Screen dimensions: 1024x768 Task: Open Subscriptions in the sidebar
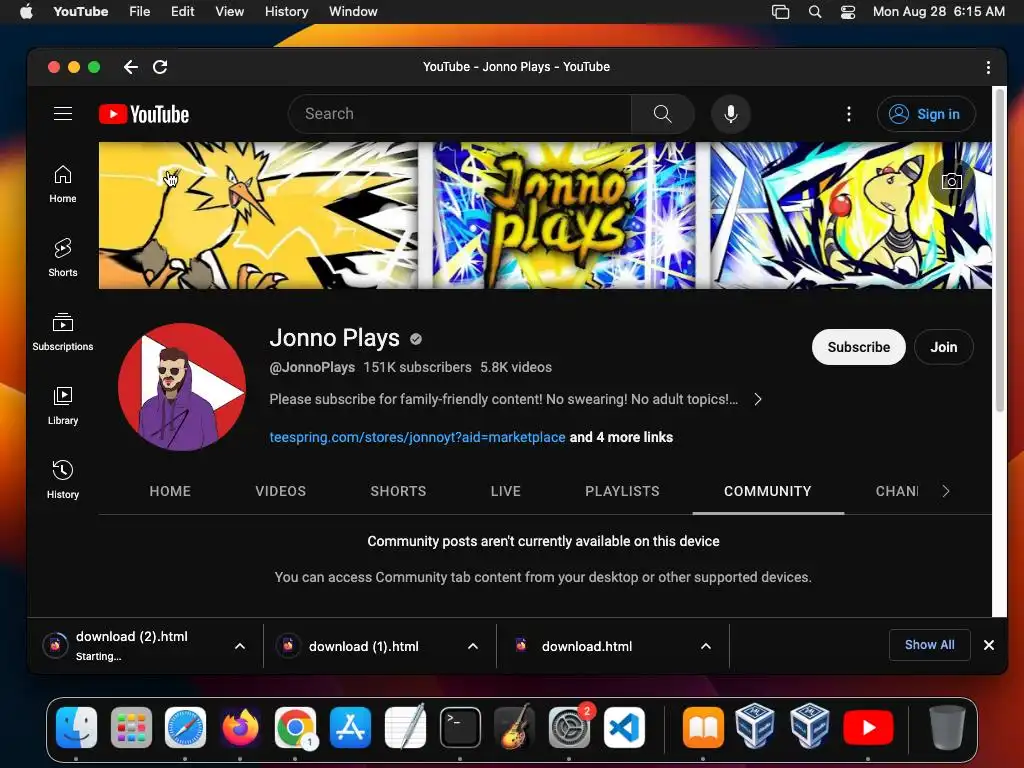click(63, 332)
